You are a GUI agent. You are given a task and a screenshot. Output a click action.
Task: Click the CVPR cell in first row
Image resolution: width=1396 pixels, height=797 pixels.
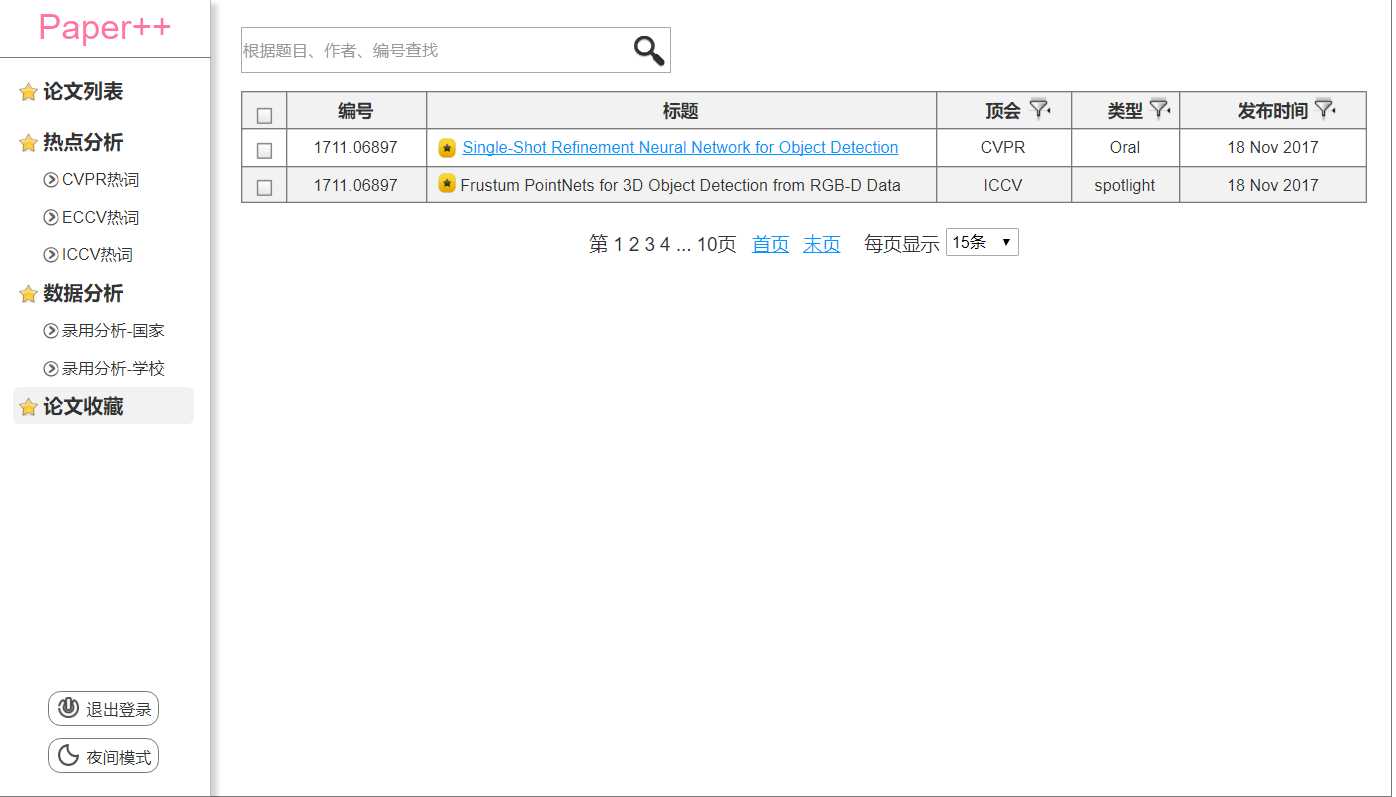tap(1003, 148)
